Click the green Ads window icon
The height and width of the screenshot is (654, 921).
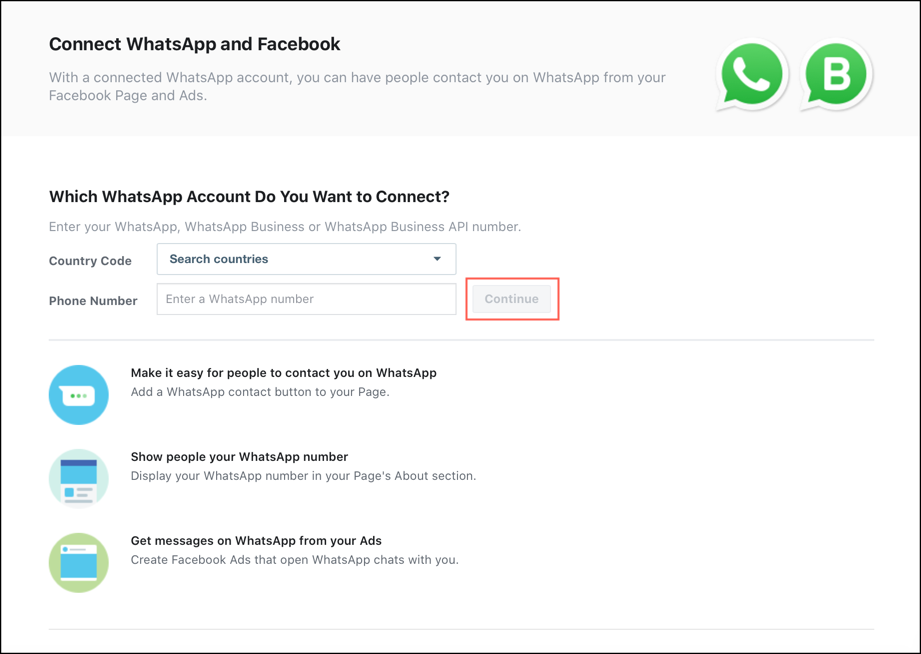pos(79,563)
